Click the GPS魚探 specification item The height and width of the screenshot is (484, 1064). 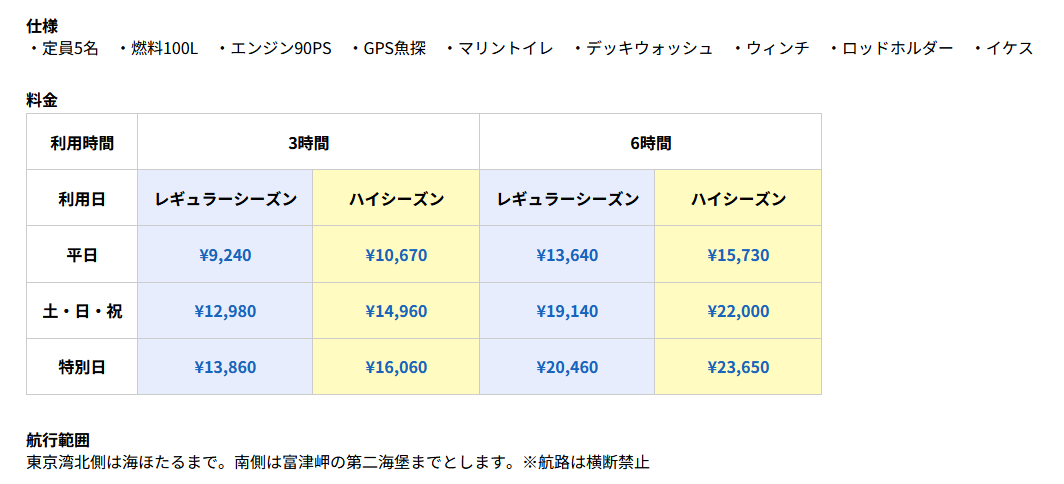coord(394,48)
